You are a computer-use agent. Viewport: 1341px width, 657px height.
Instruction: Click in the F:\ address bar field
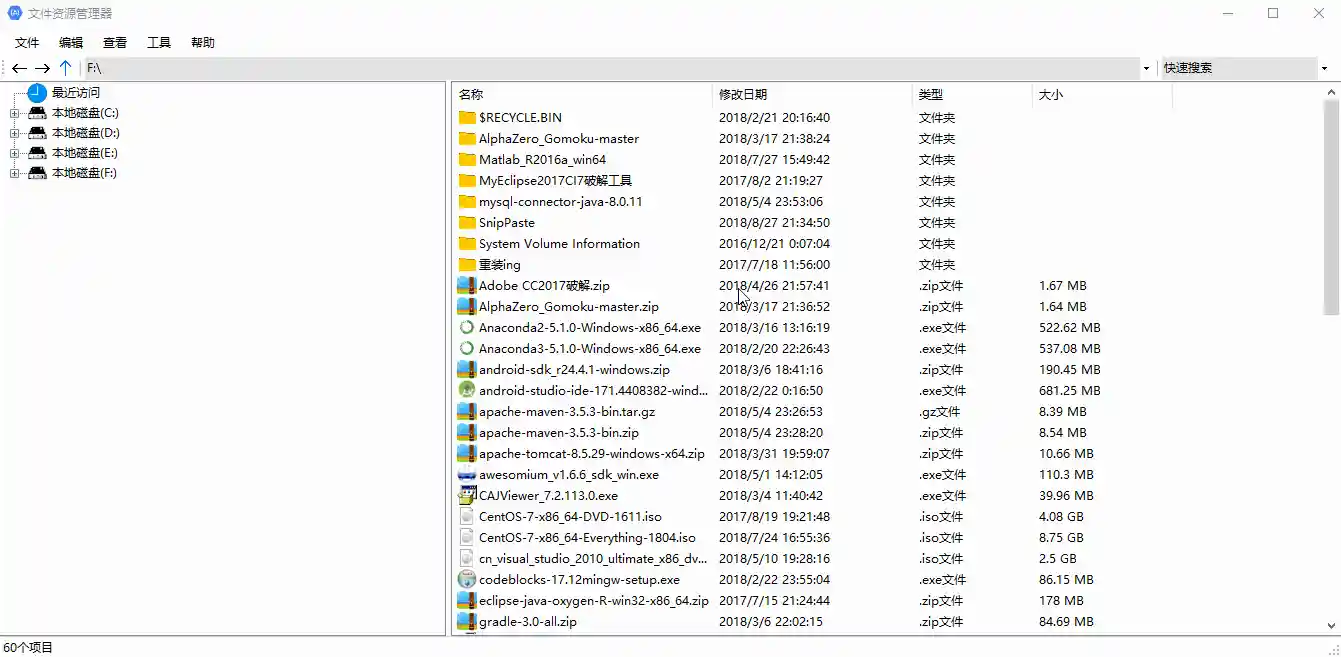point(610,68)
